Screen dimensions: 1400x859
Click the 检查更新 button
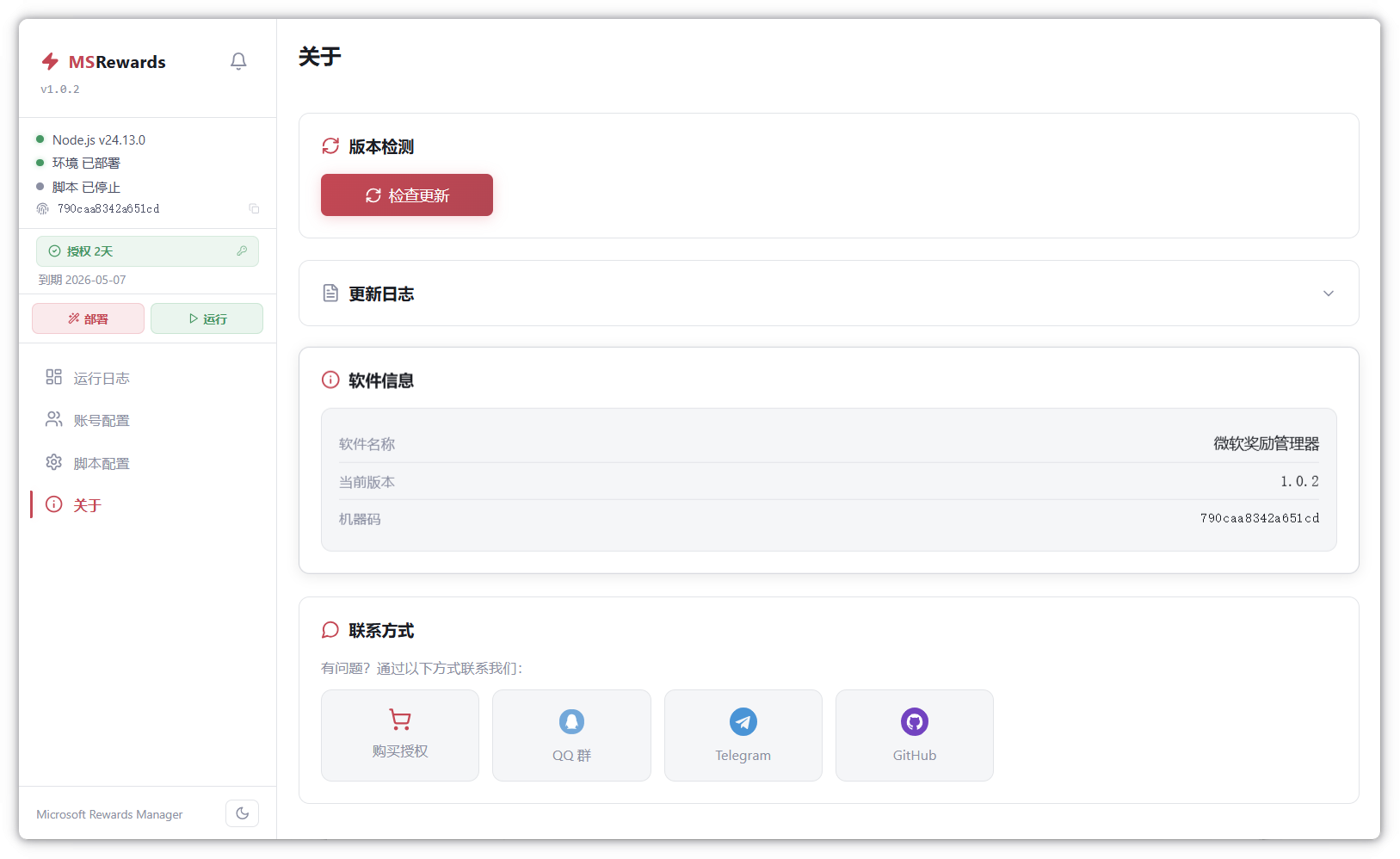406,195
